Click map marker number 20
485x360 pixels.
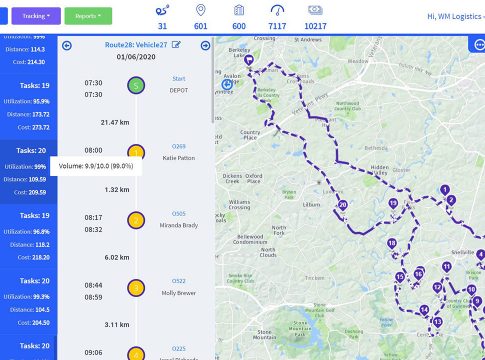coord(343,206)
